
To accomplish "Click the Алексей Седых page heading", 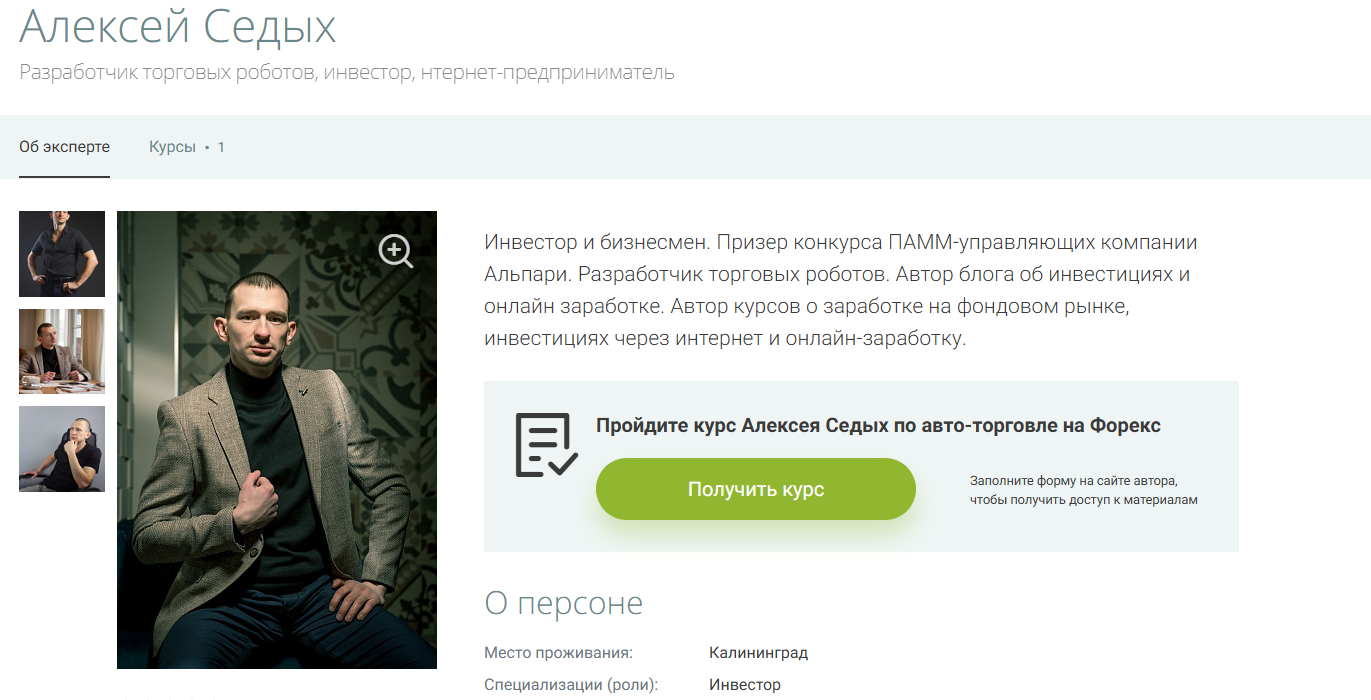I will tap(178, 27).
